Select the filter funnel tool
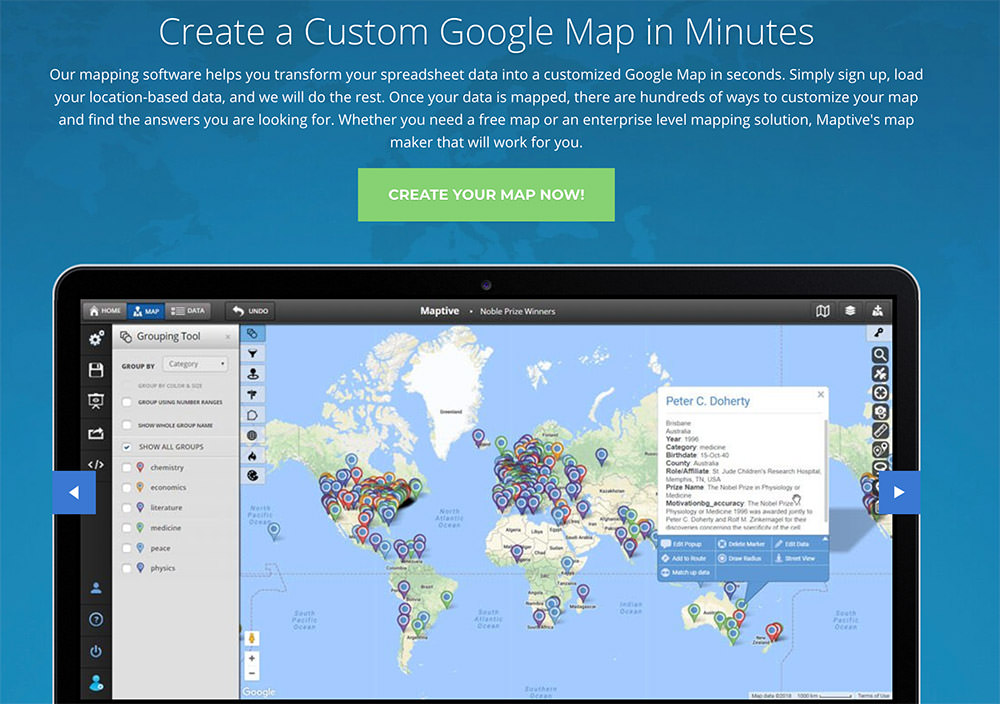 click(253, 353)
